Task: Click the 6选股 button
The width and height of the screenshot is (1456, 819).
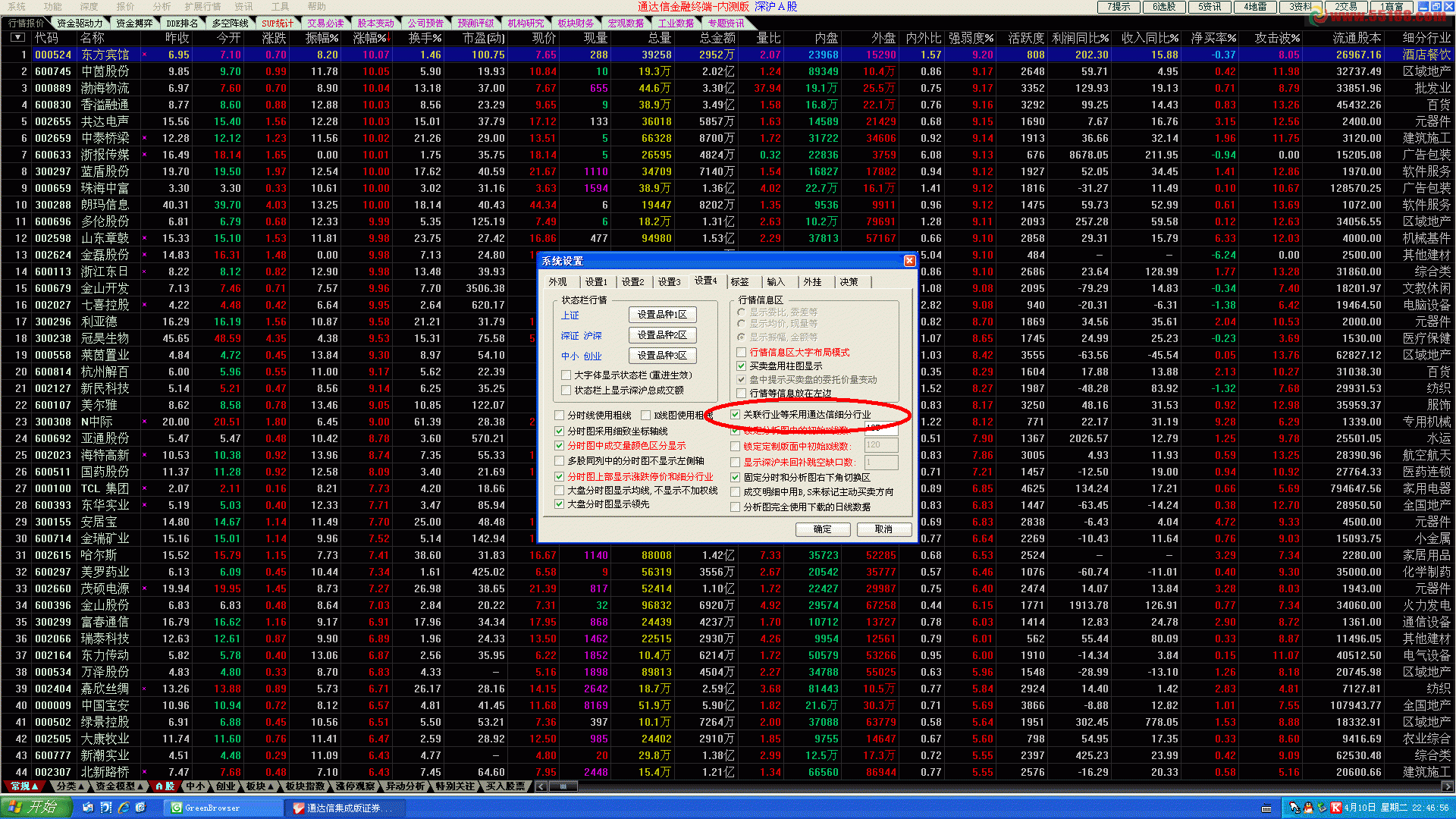Action: pos(1164,7)
